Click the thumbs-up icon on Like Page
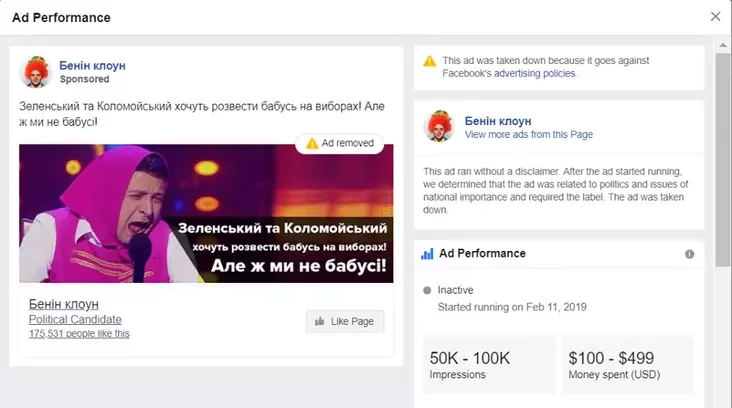Screen dimensions: 732x408 (320, 321)
